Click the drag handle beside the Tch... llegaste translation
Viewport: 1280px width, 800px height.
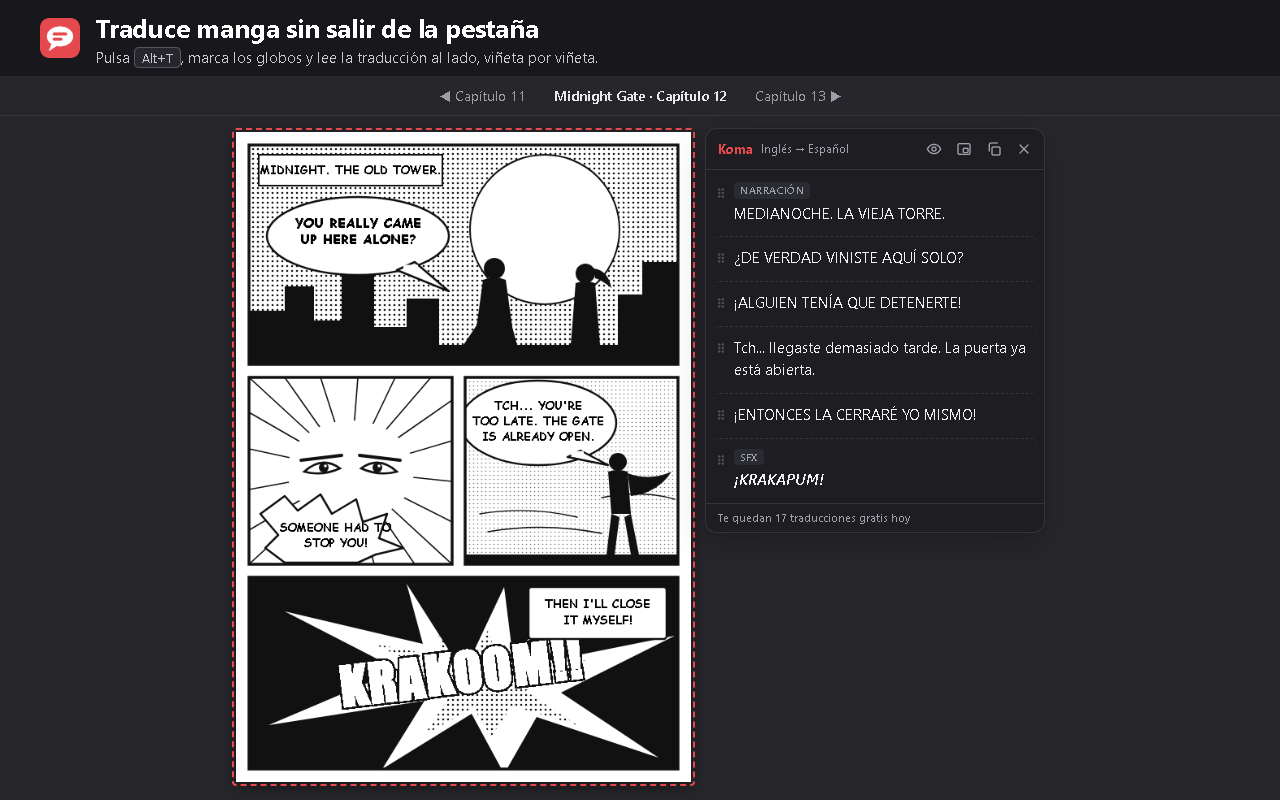(721, 348)
